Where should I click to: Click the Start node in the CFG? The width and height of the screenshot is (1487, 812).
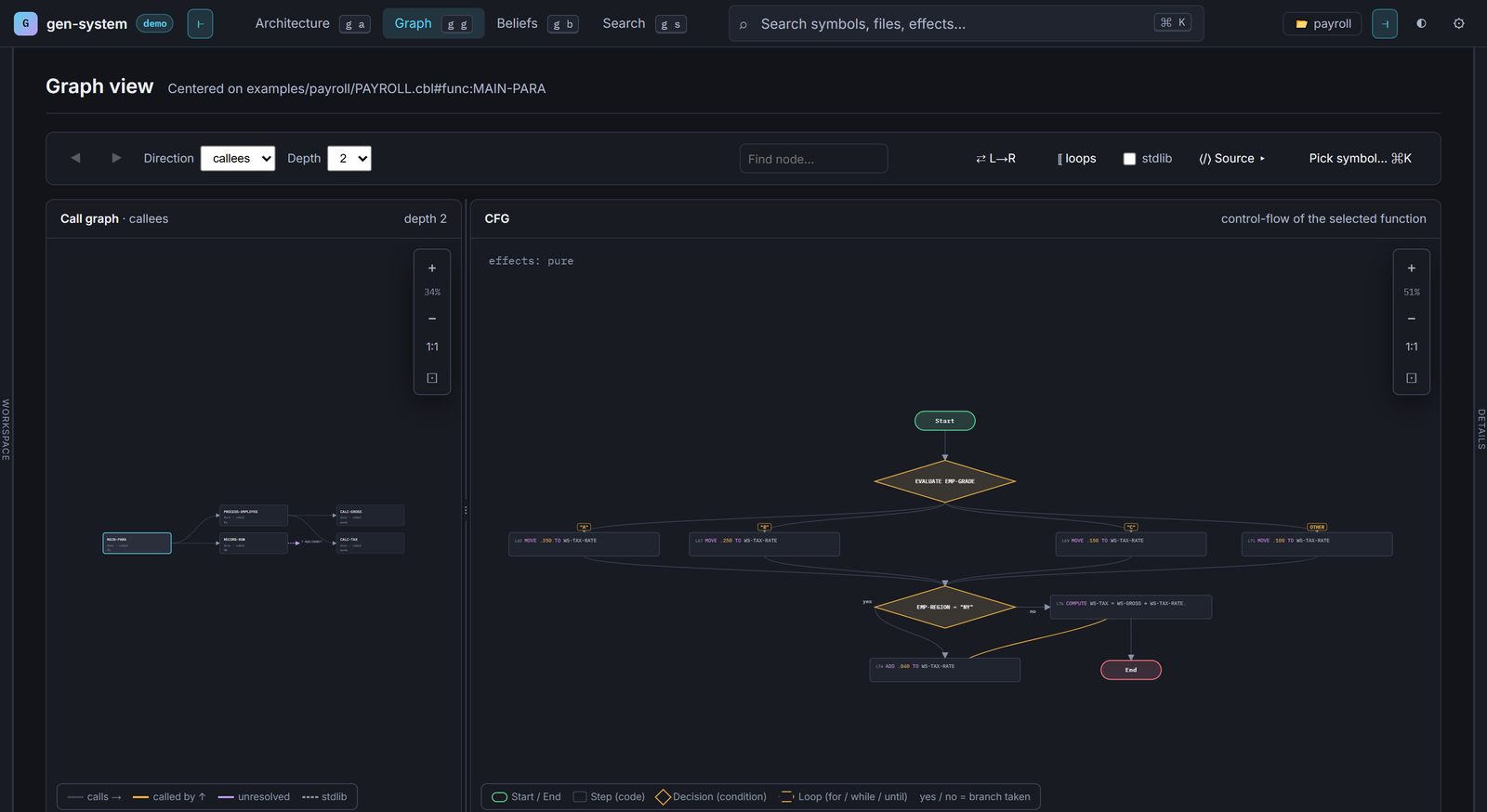(945, 421)
